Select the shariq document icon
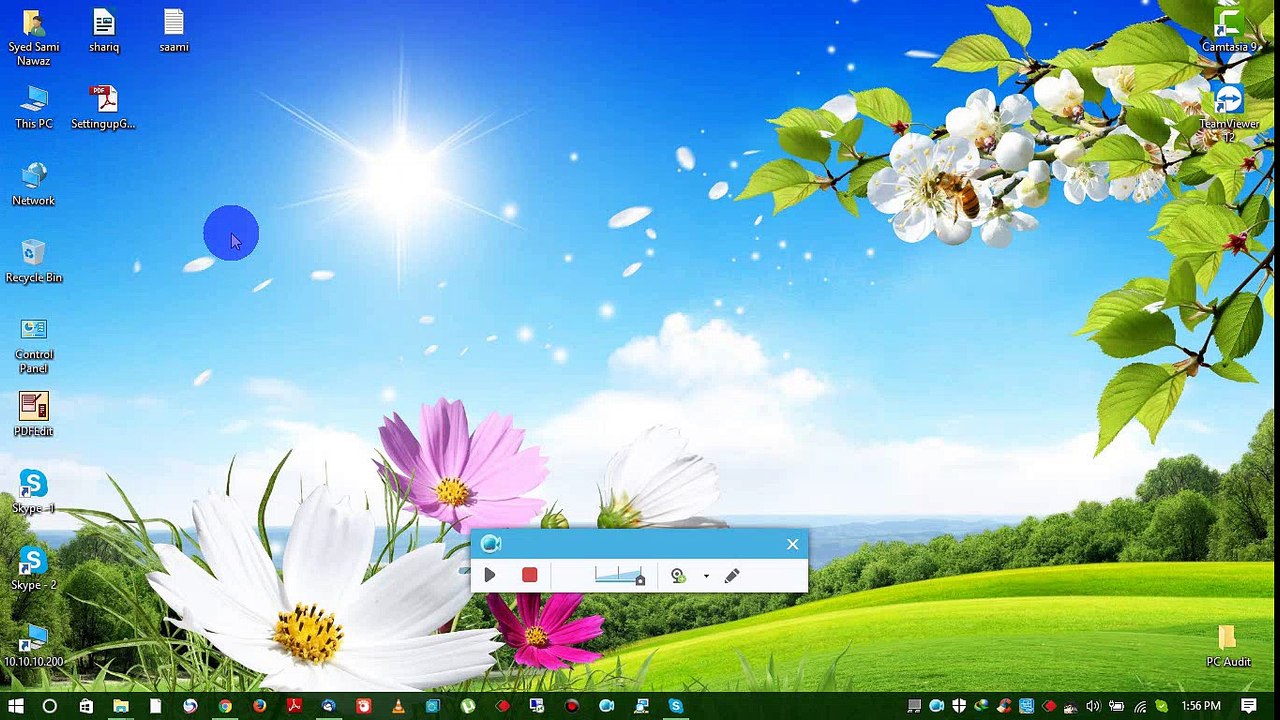The image size is (1280, 720). 104,31
